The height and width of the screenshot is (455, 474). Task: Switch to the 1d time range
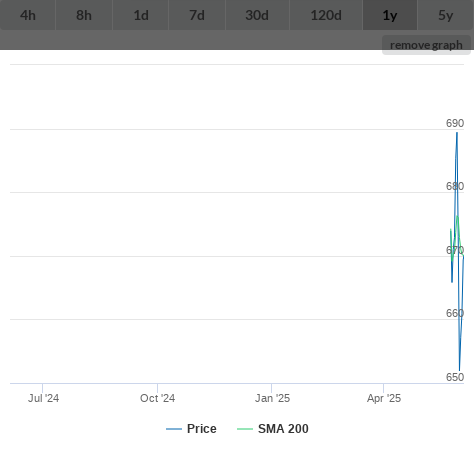(141, 15)
